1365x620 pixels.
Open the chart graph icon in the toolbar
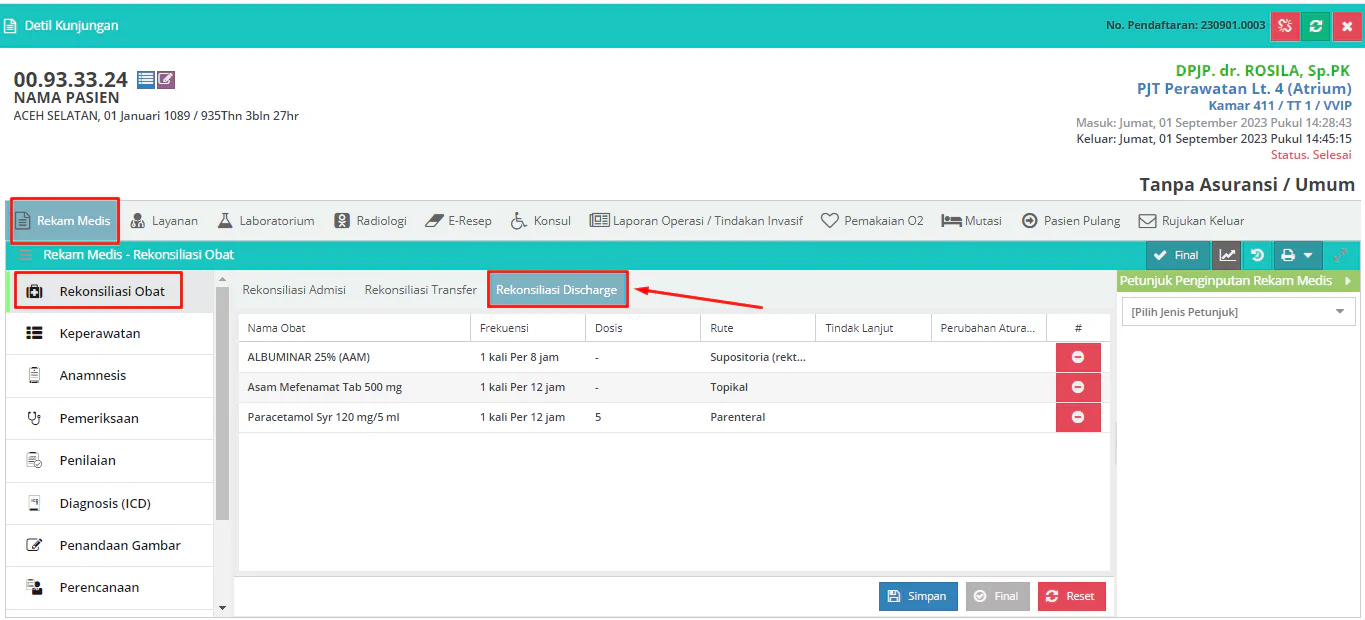(1227, 255)
